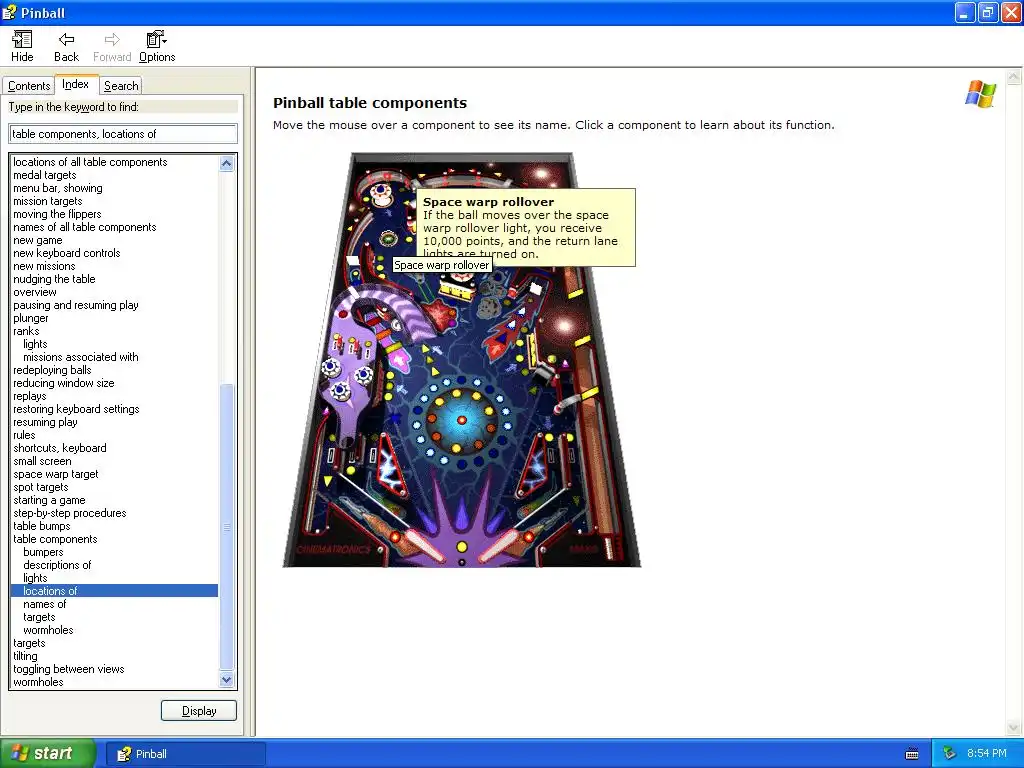
Task: Select 'toggling between views' index entry
Action: tap(69, 669)
